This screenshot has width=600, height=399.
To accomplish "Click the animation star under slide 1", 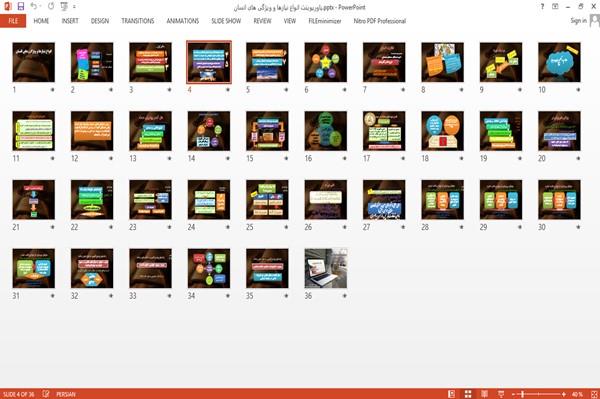I will coord(52,90).
